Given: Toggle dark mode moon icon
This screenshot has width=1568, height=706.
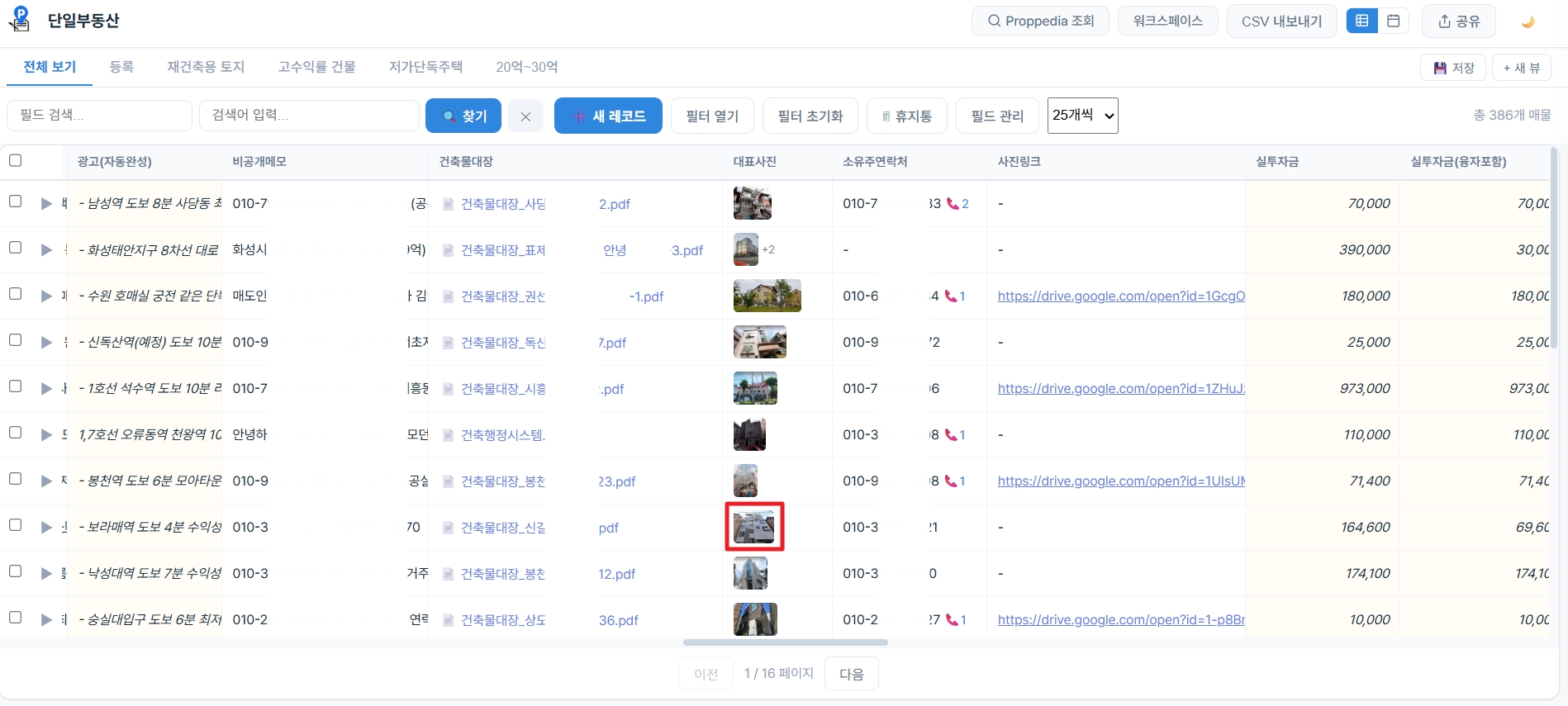Looking at the screenshot, I should [x=1528, y=21].
